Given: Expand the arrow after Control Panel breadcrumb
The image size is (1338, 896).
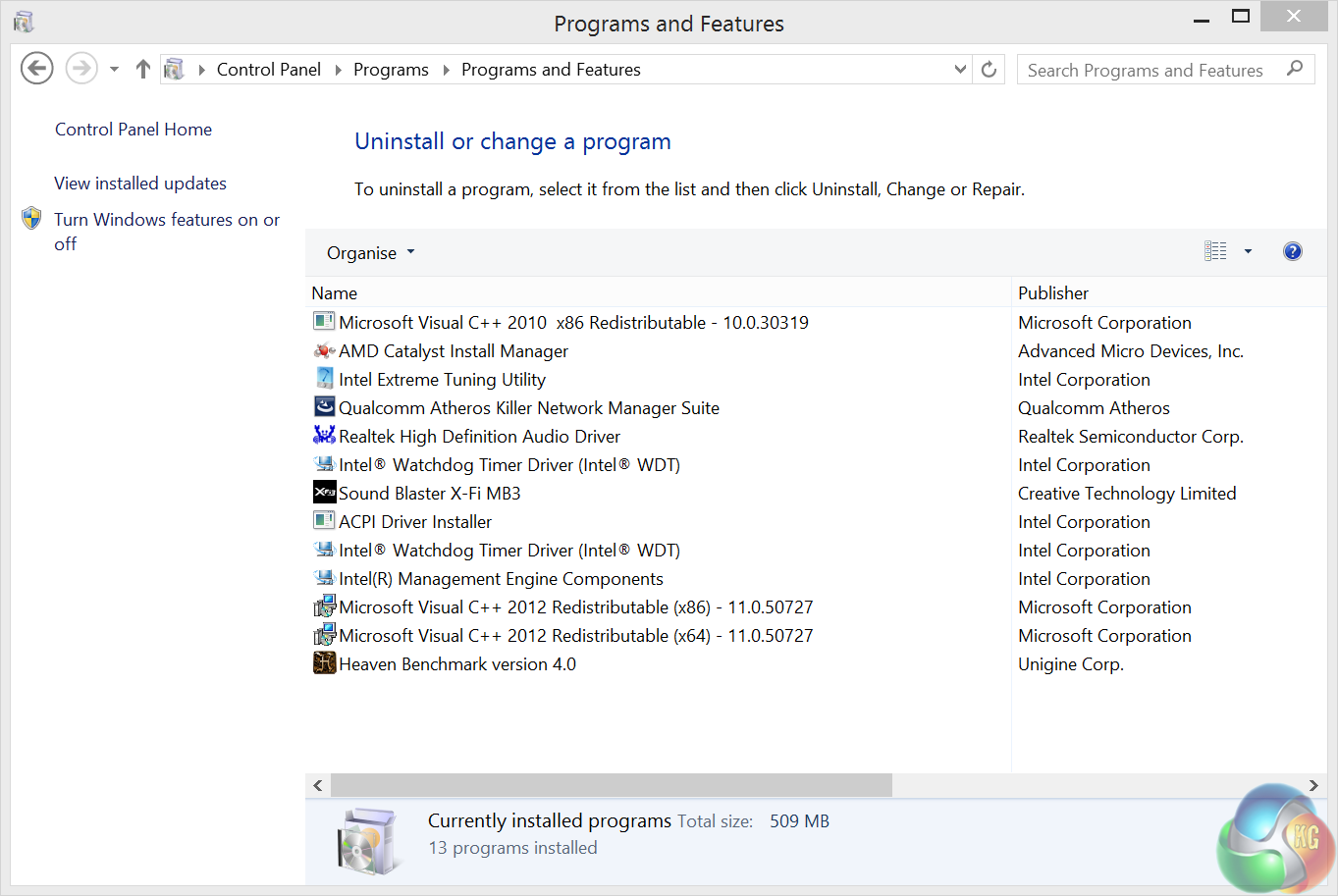Looking at the screenshot, I should 338,70.
